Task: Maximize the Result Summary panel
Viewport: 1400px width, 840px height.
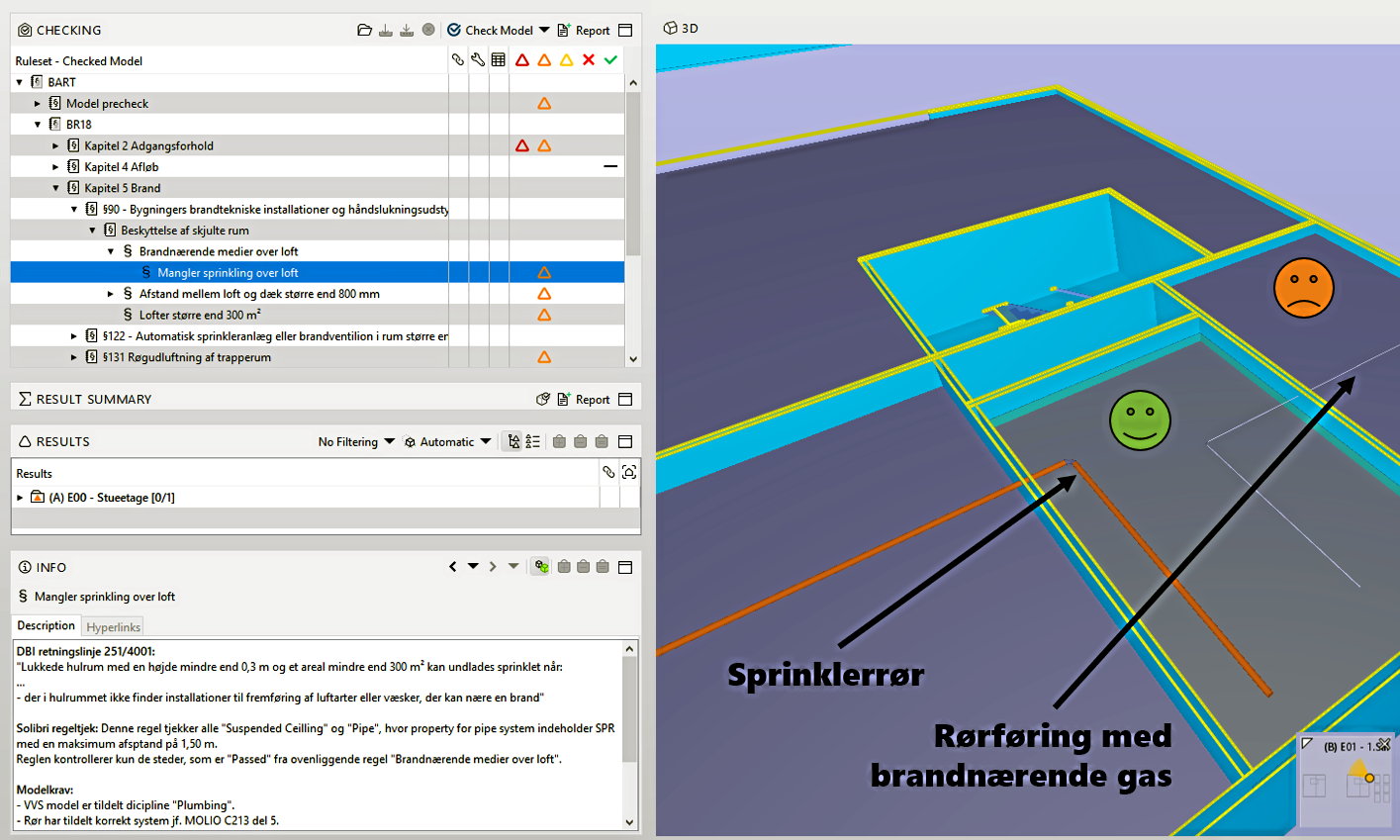Action: coord(625,399)
